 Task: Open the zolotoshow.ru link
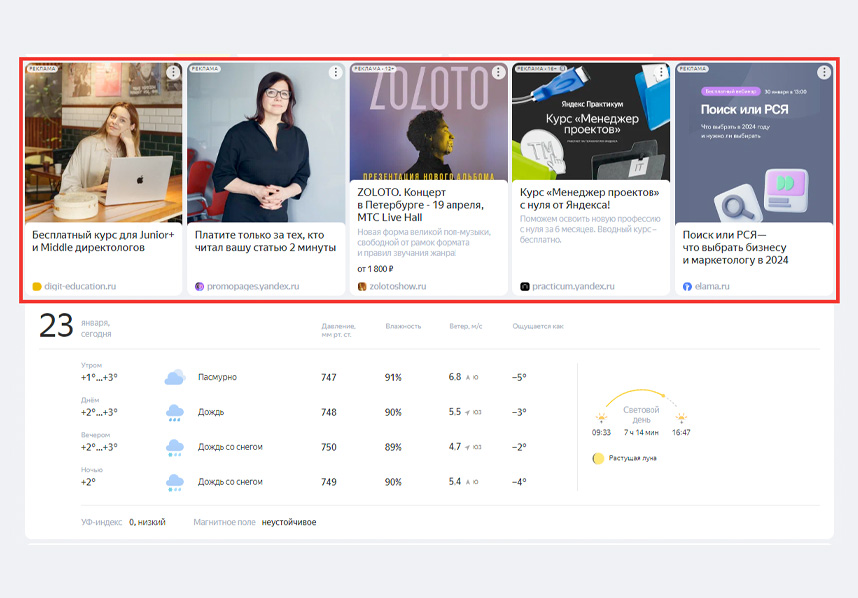point(397,286)
